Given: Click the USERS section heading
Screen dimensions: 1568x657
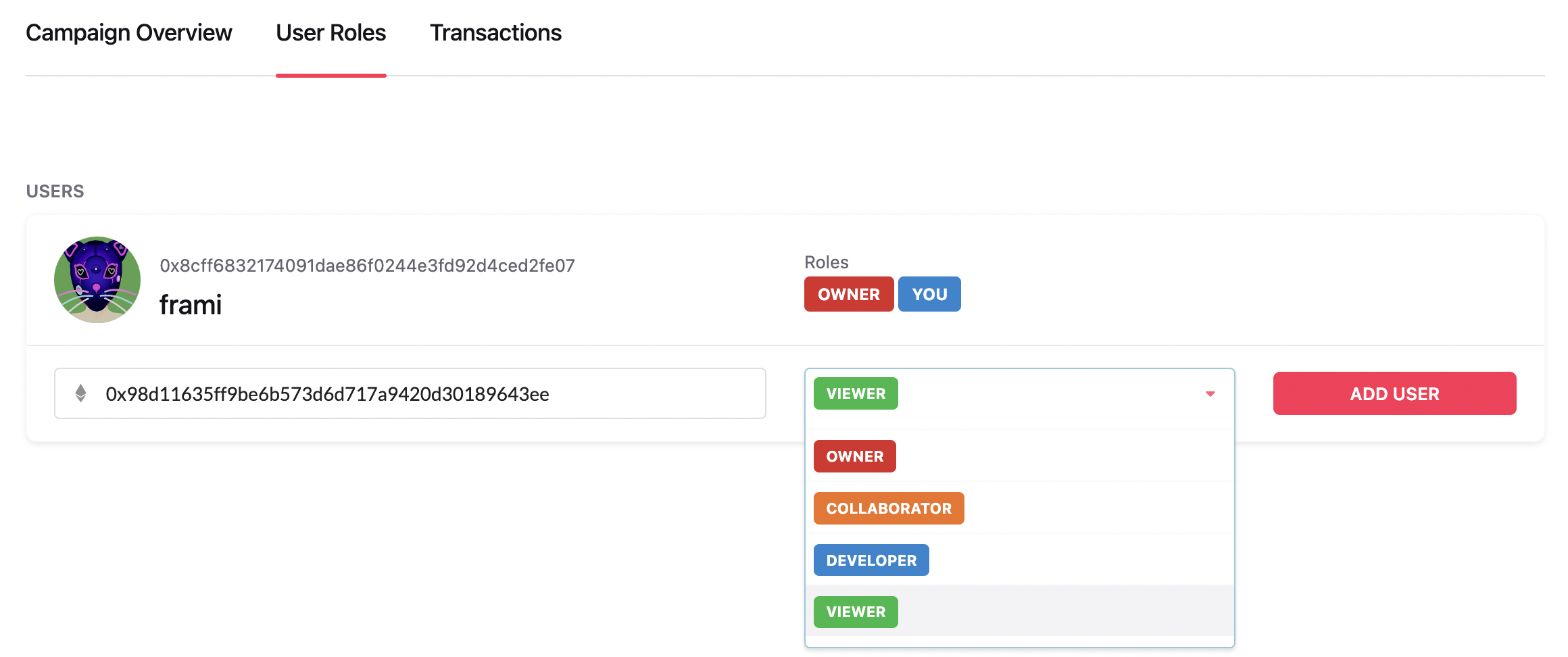Looking at the screenshot, I should tap(55, 191).
